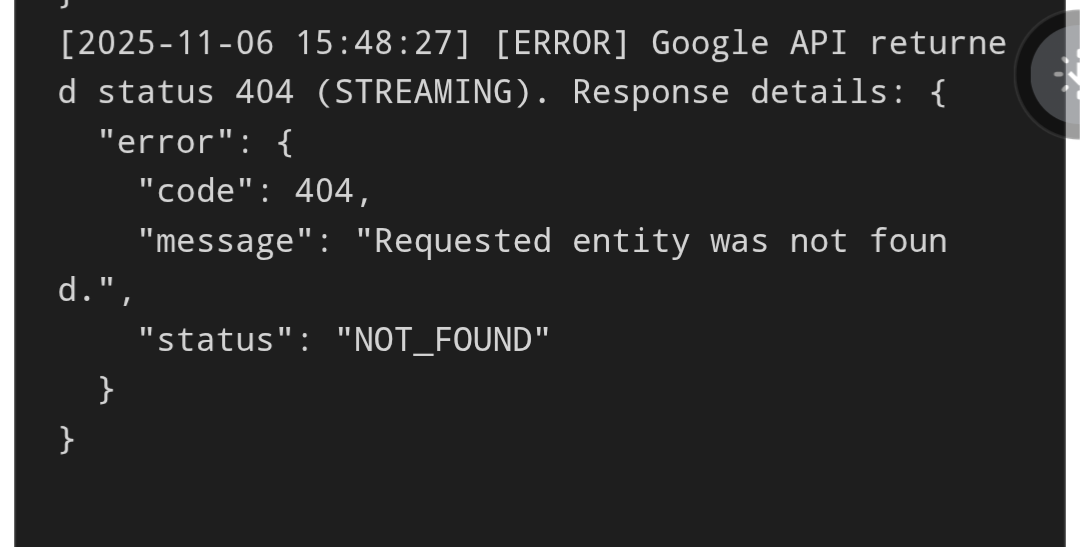Click the [ERROR] log level tag
The image size is (1080, 547).
pyautogui.click(x=562, y=43)
